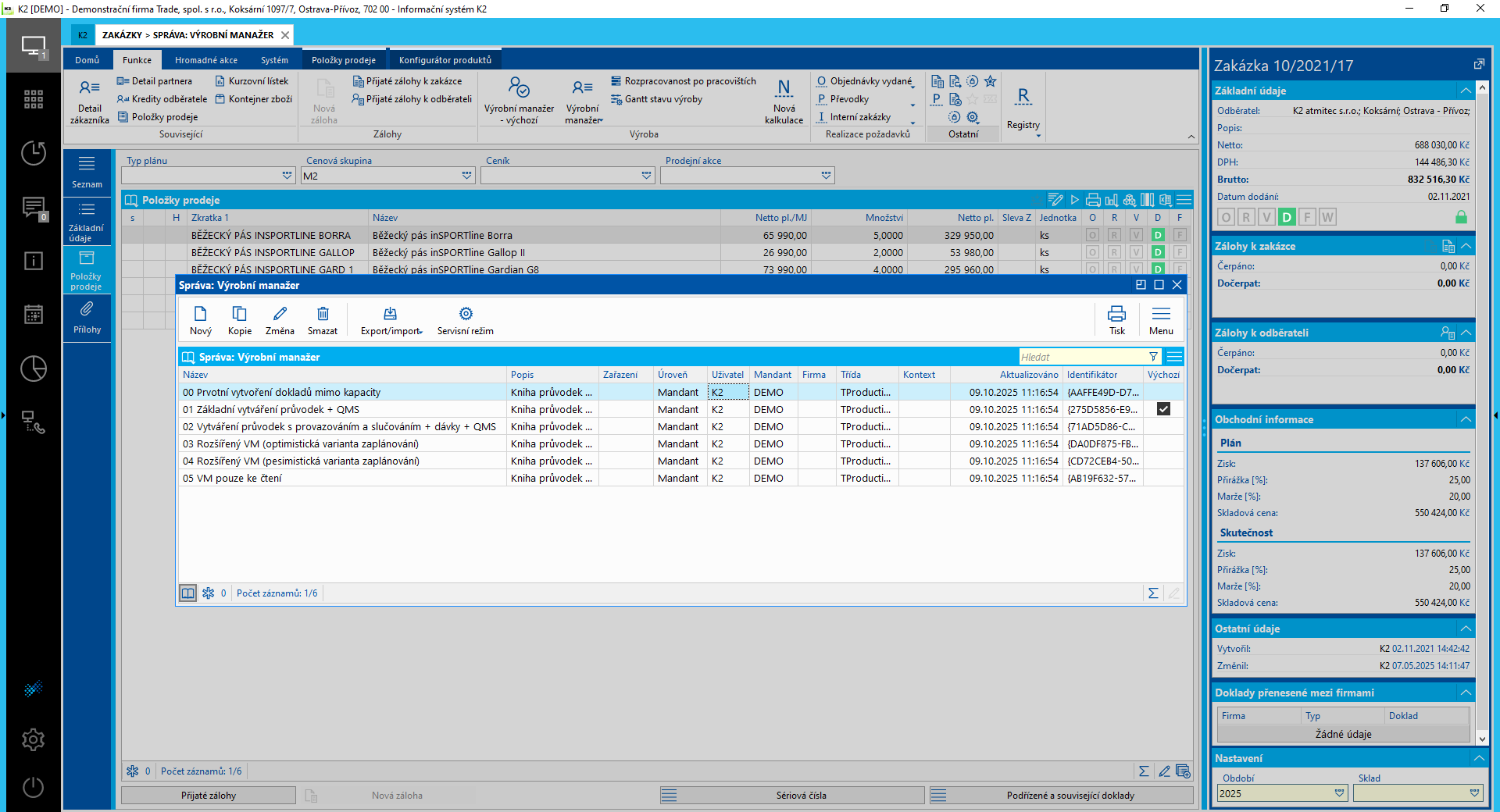Collapse the Obchodní informace section
This screenshot has width=1500, height=812.
pos(1466,419)
